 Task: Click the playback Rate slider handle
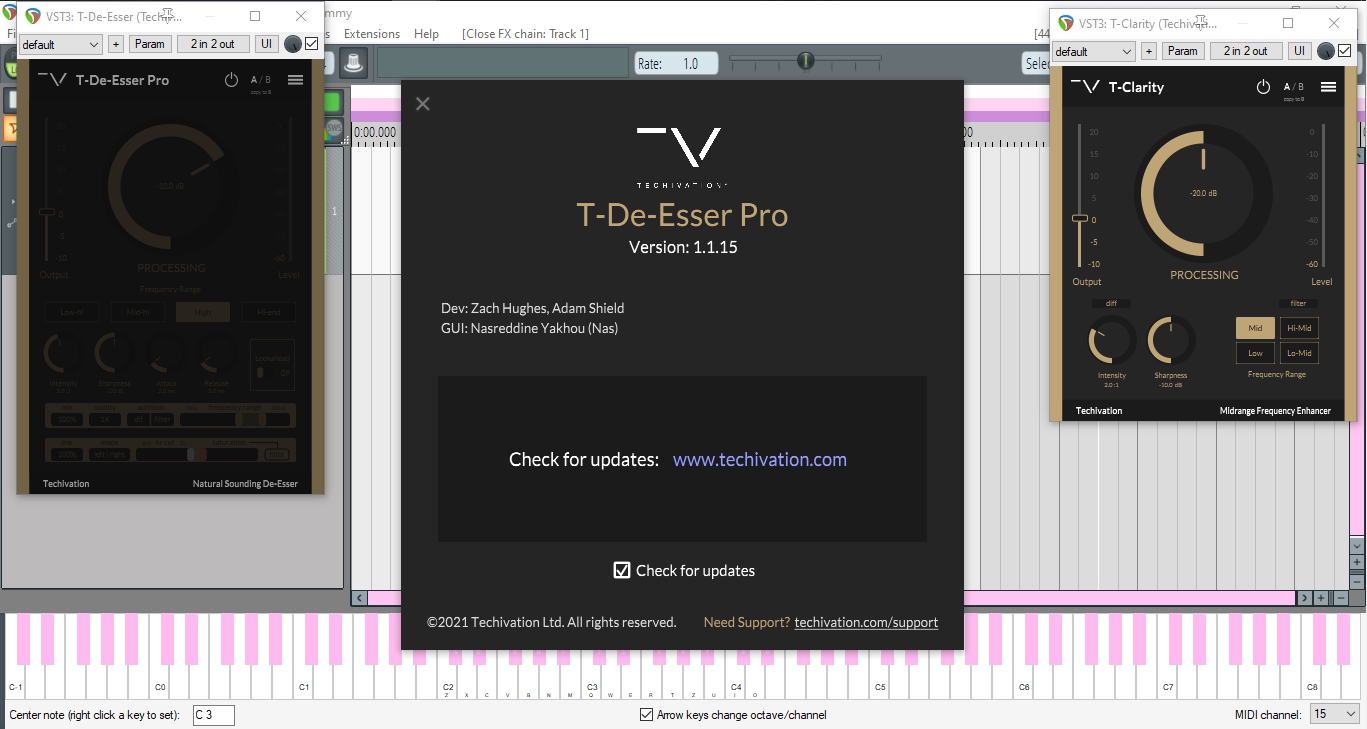[x=805, y=61]
